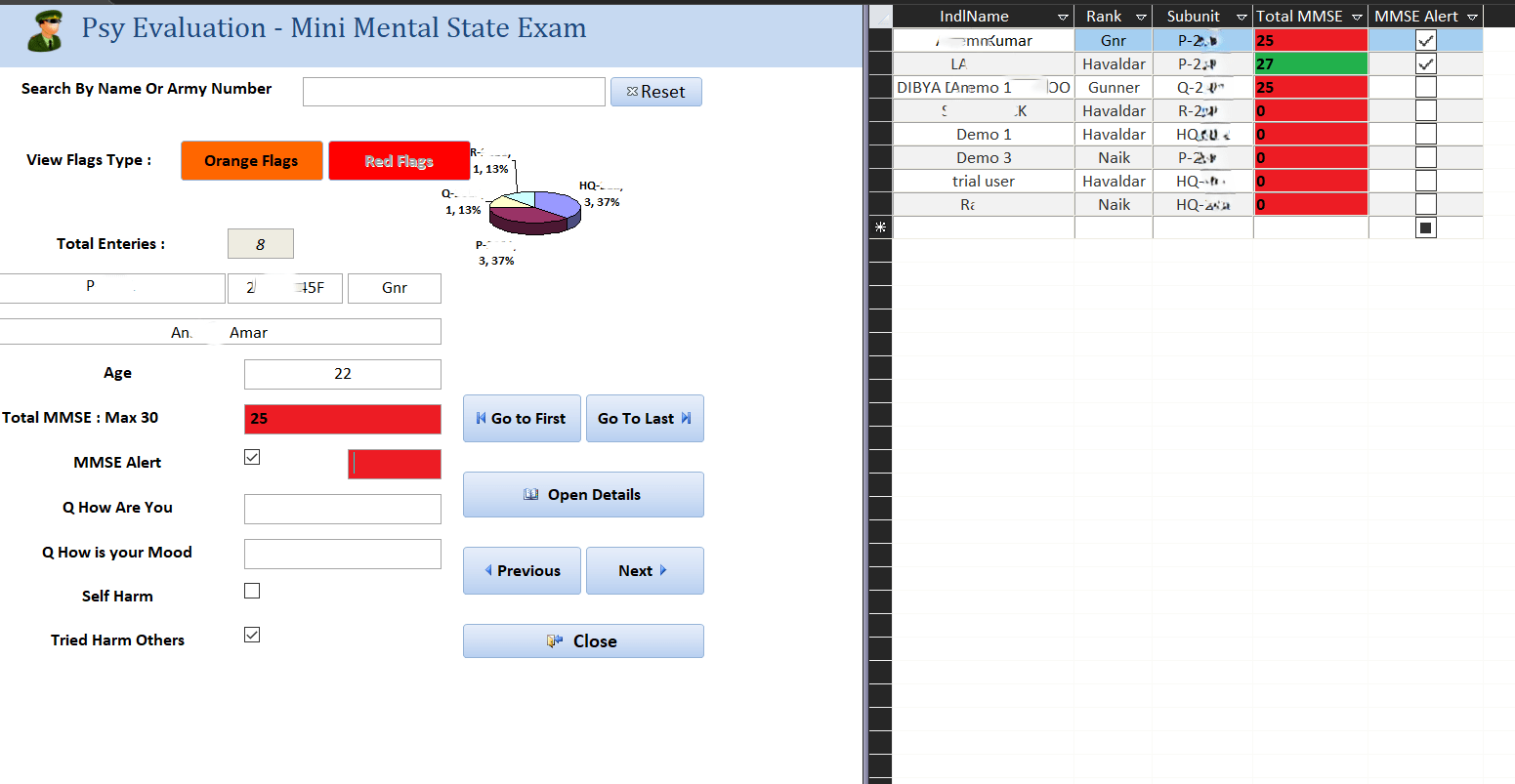Toggle the MMSE Alert checkbox on form
Screen dimensions: 1515x784
[252, 457]
